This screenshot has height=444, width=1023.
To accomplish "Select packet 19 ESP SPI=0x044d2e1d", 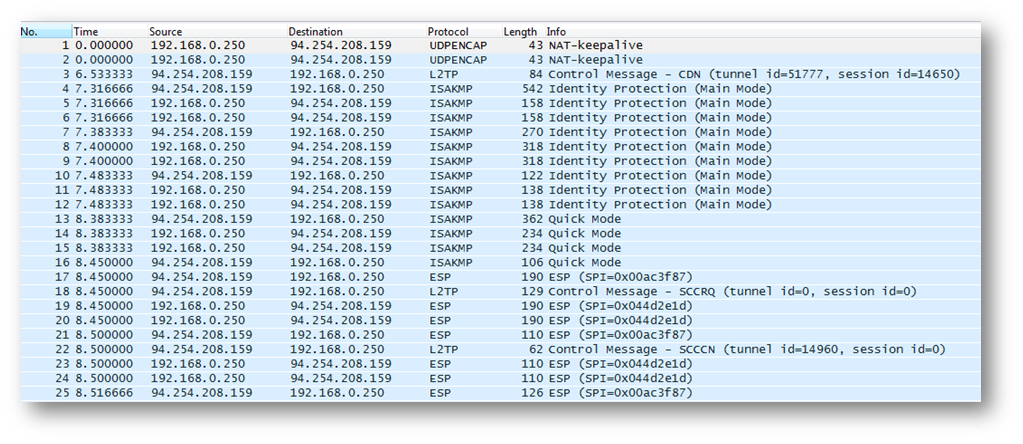I will (500, 306).
